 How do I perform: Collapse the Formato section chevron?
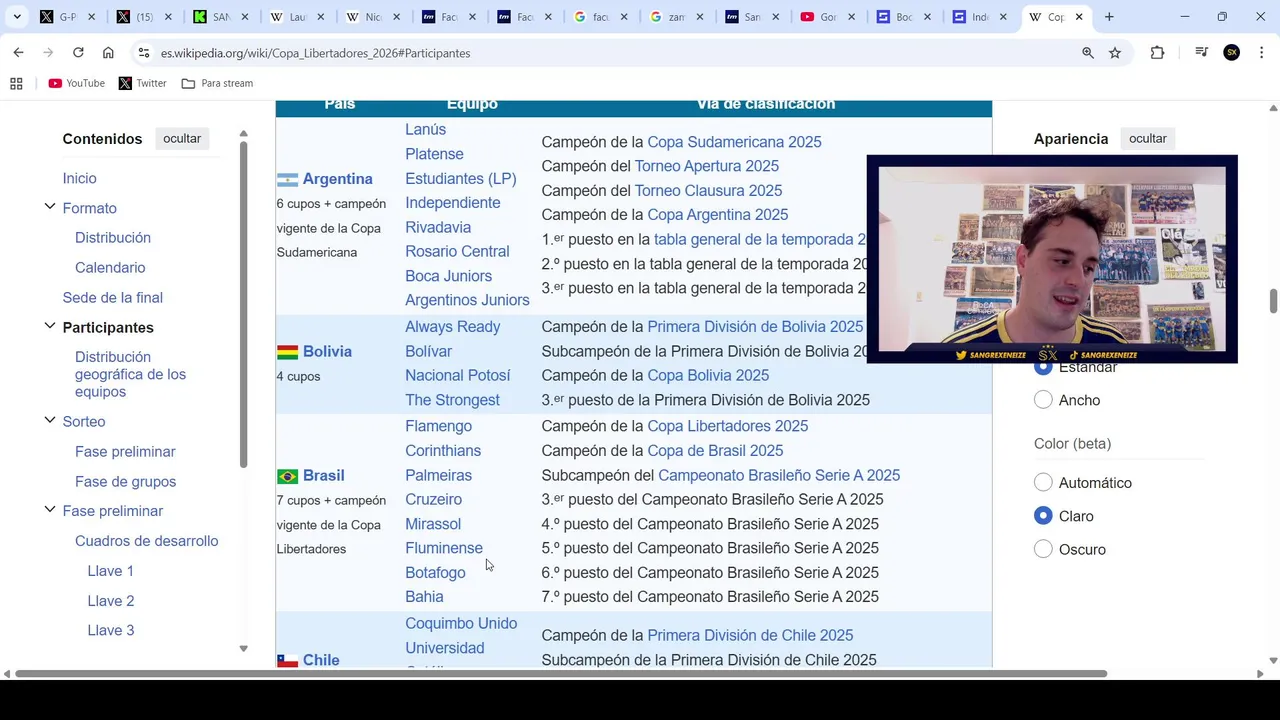point(49,207)
